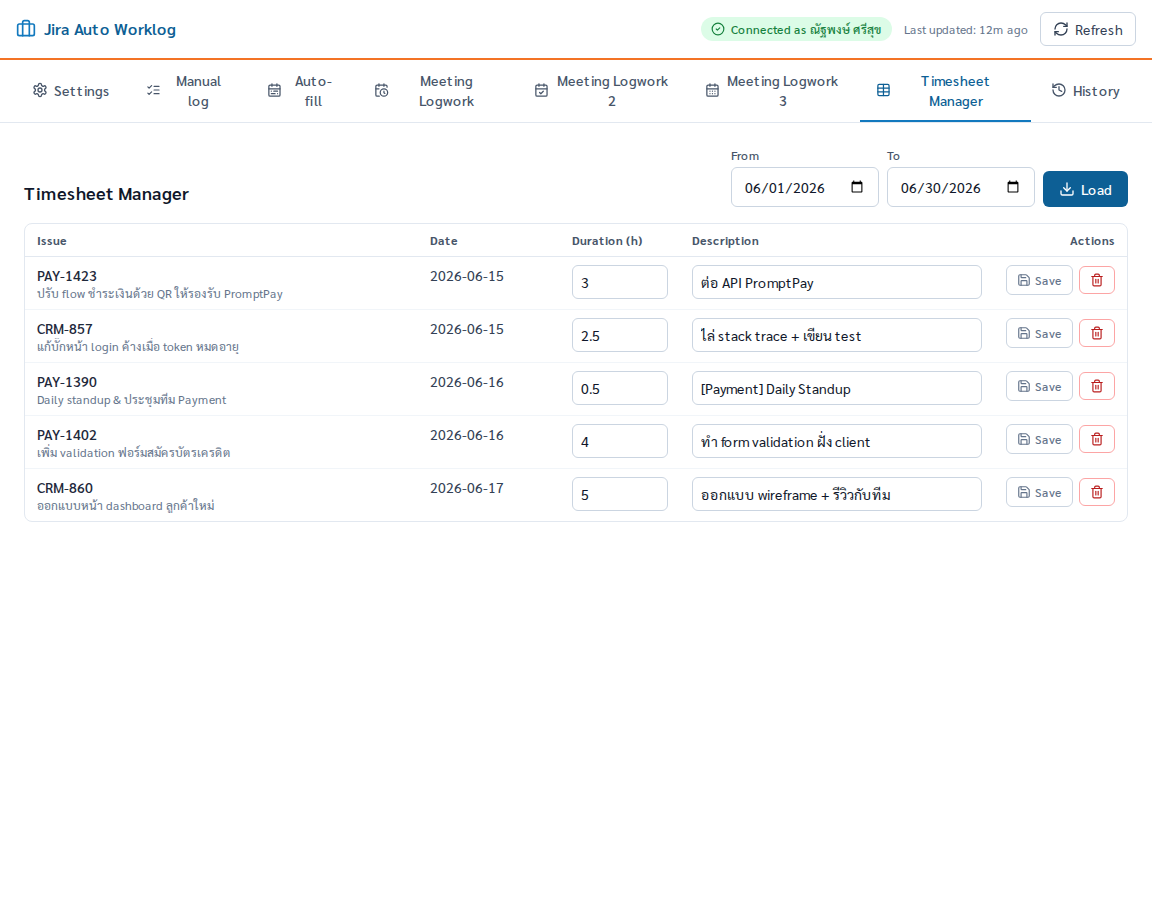This screenshot has height=900, width=1152.
Task: Switch to the Manual log tab
Action: point(187,90)
